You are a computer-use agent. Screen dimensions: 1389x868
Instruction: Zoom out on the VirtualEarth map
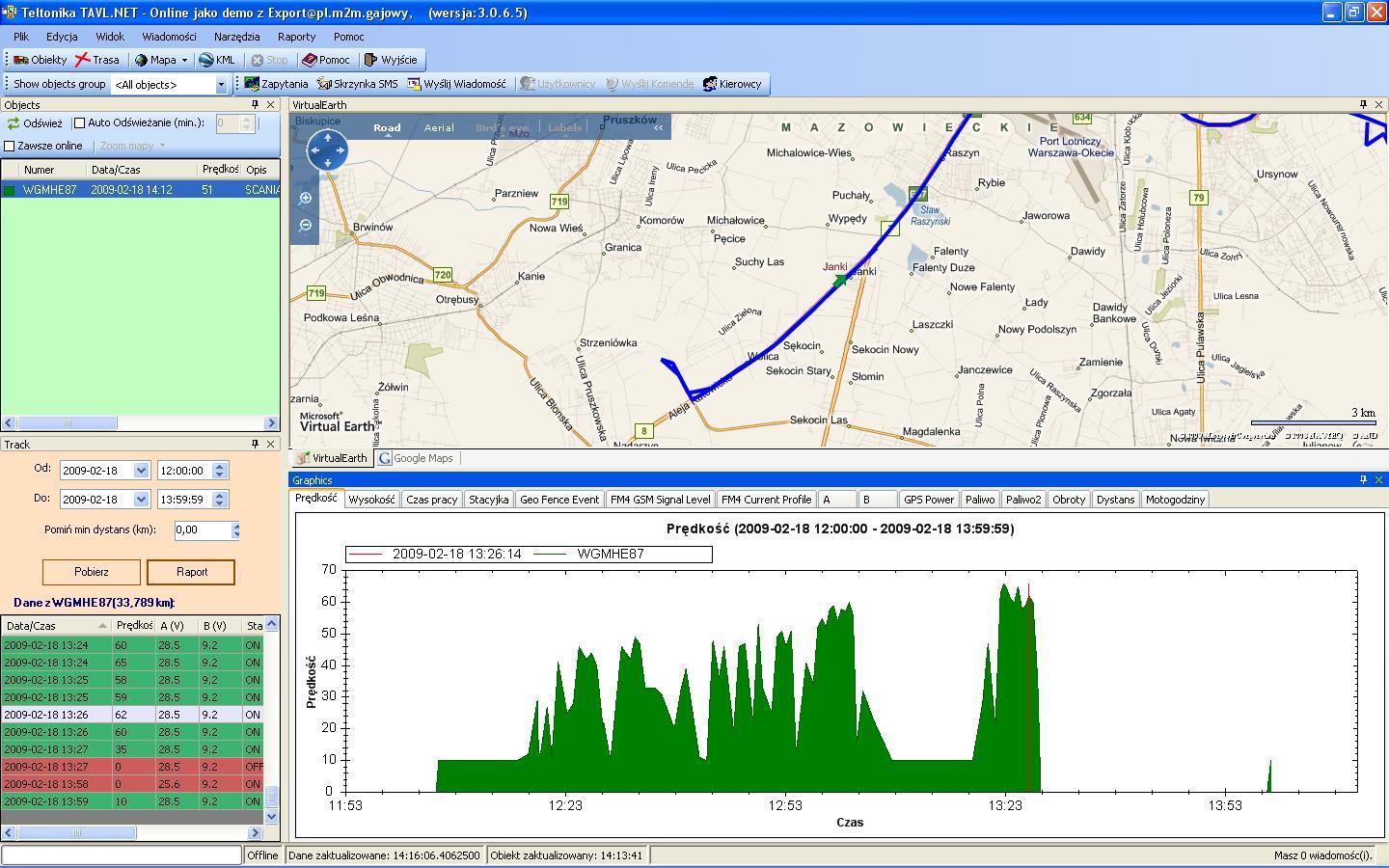[x=306, y=225]
